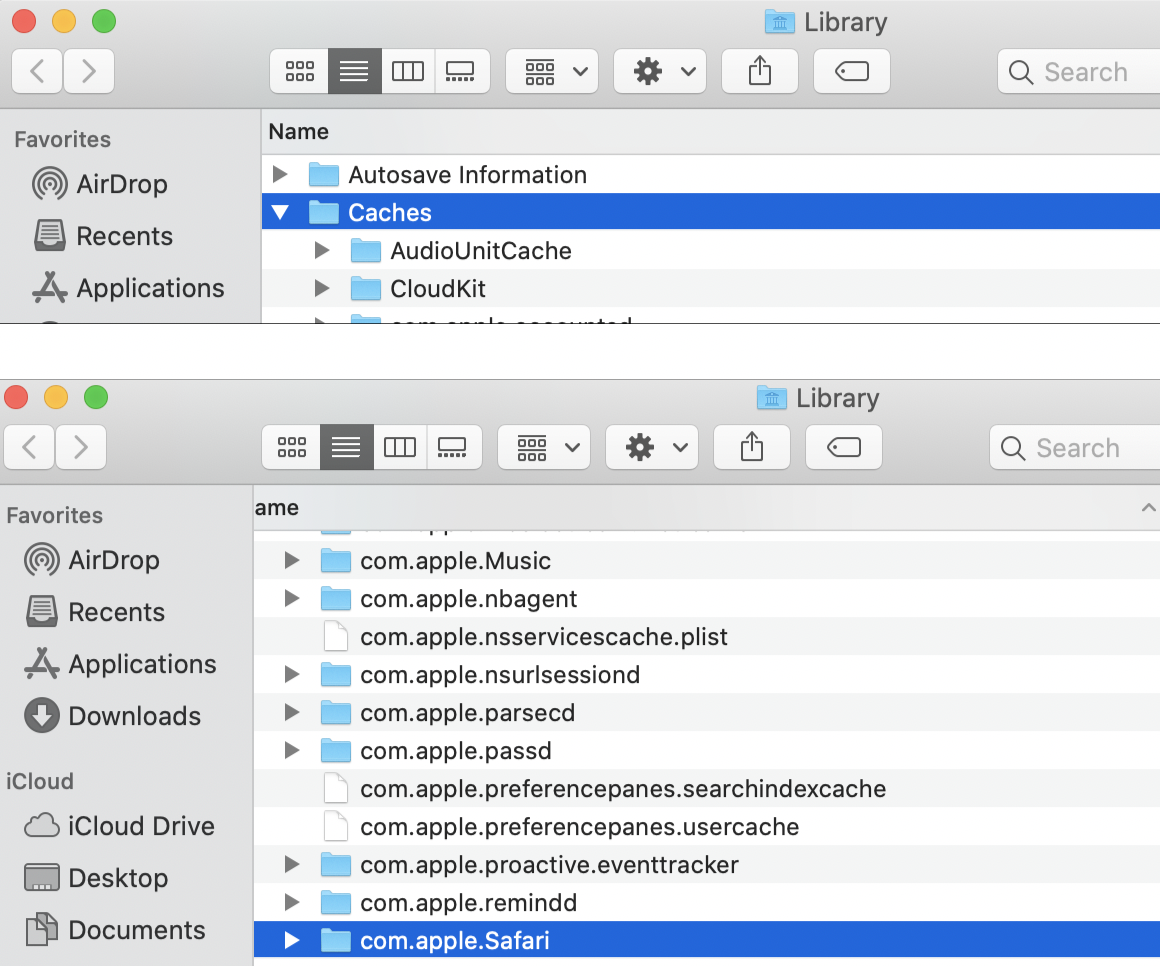Focus Search field in top Finder window
The height and width of the screenshot is (966, 1160).
(1079, 72)
